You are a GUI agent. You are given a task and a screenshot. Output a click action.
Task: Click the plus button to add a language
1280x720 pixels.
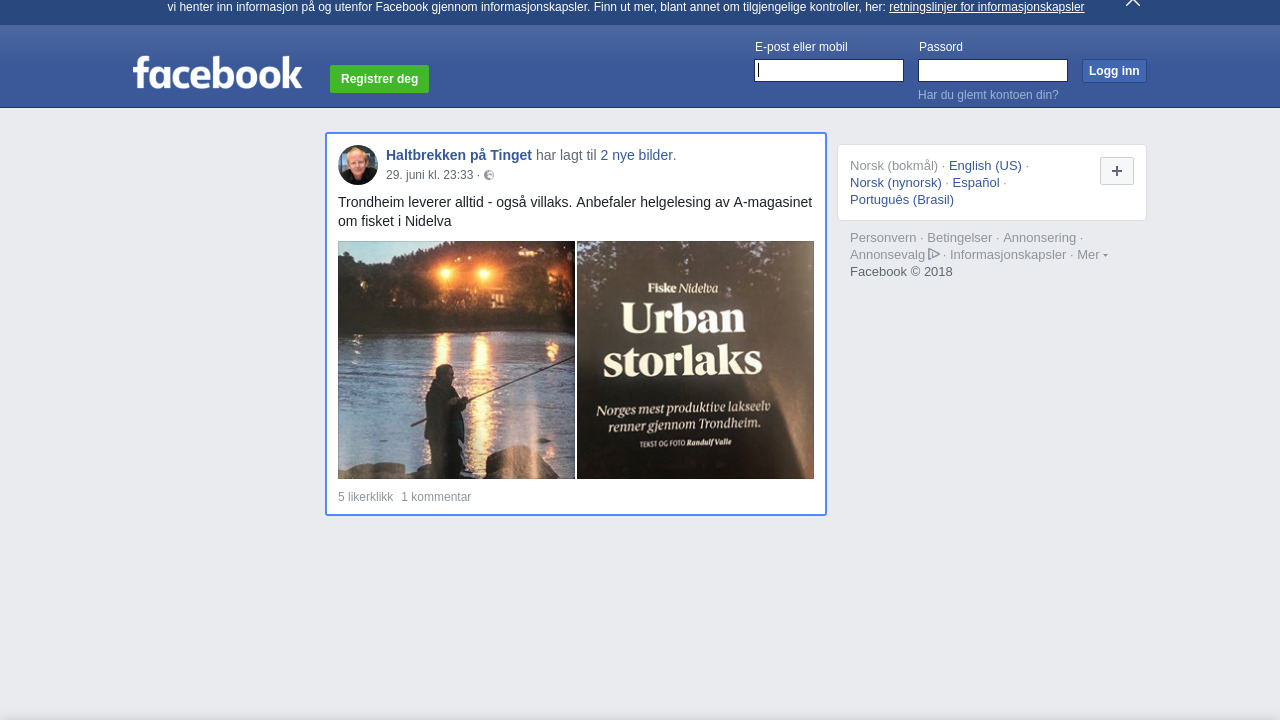1117,171
